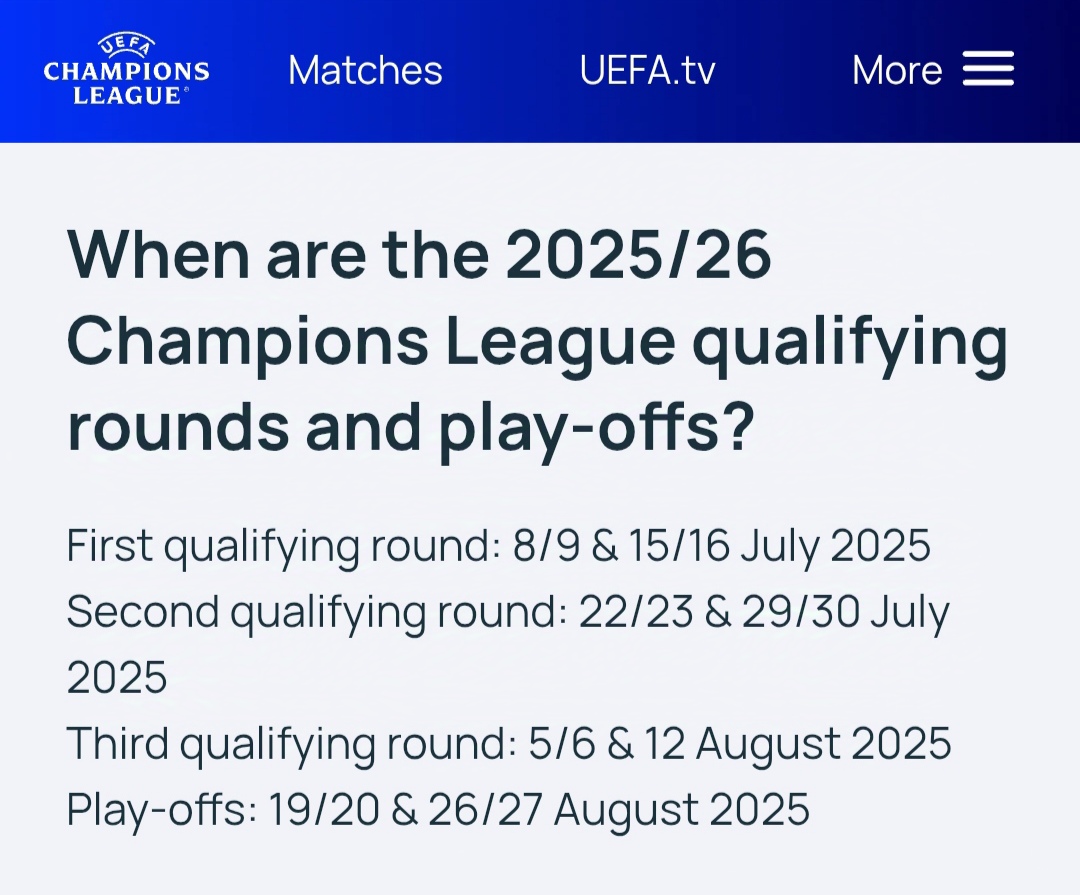The width and height of the screenshot is (1080, 895).
Task: Click the dates 19/20 & 26/27 August 2025
Action: (x=539, y=810)
